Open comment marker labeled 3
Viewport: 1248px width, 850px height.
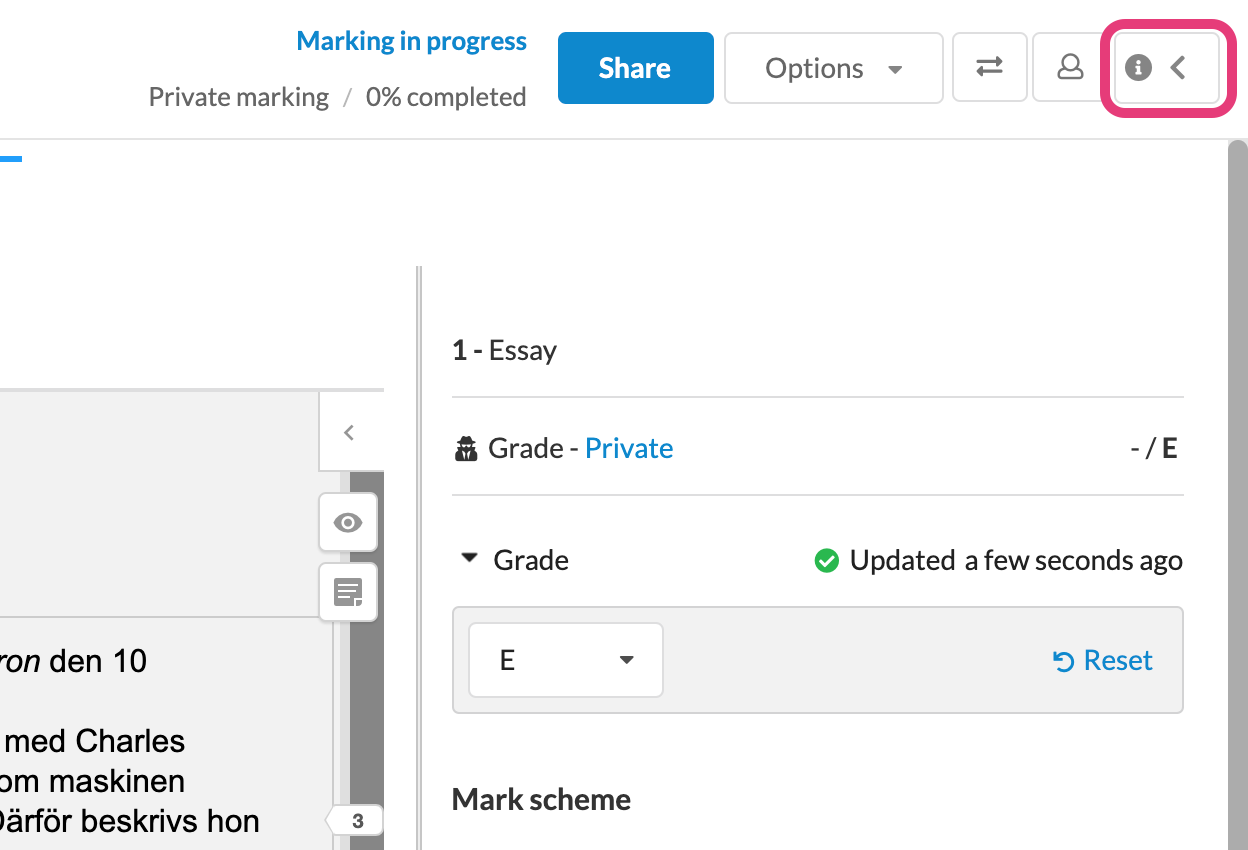pyautogui.click(x=355, y=822)
